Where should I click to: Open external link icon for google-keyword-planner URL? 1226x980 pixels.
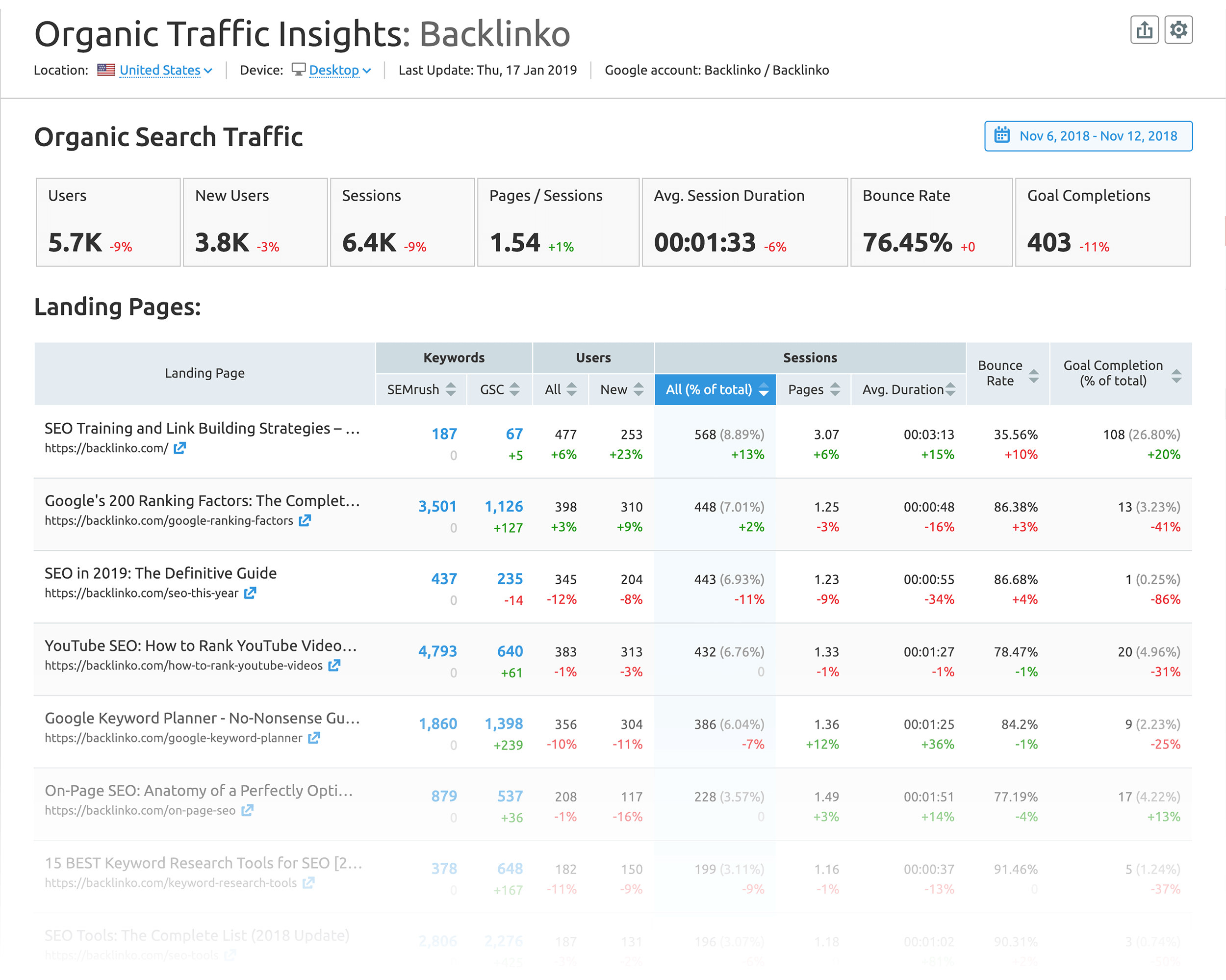point(314,738)
